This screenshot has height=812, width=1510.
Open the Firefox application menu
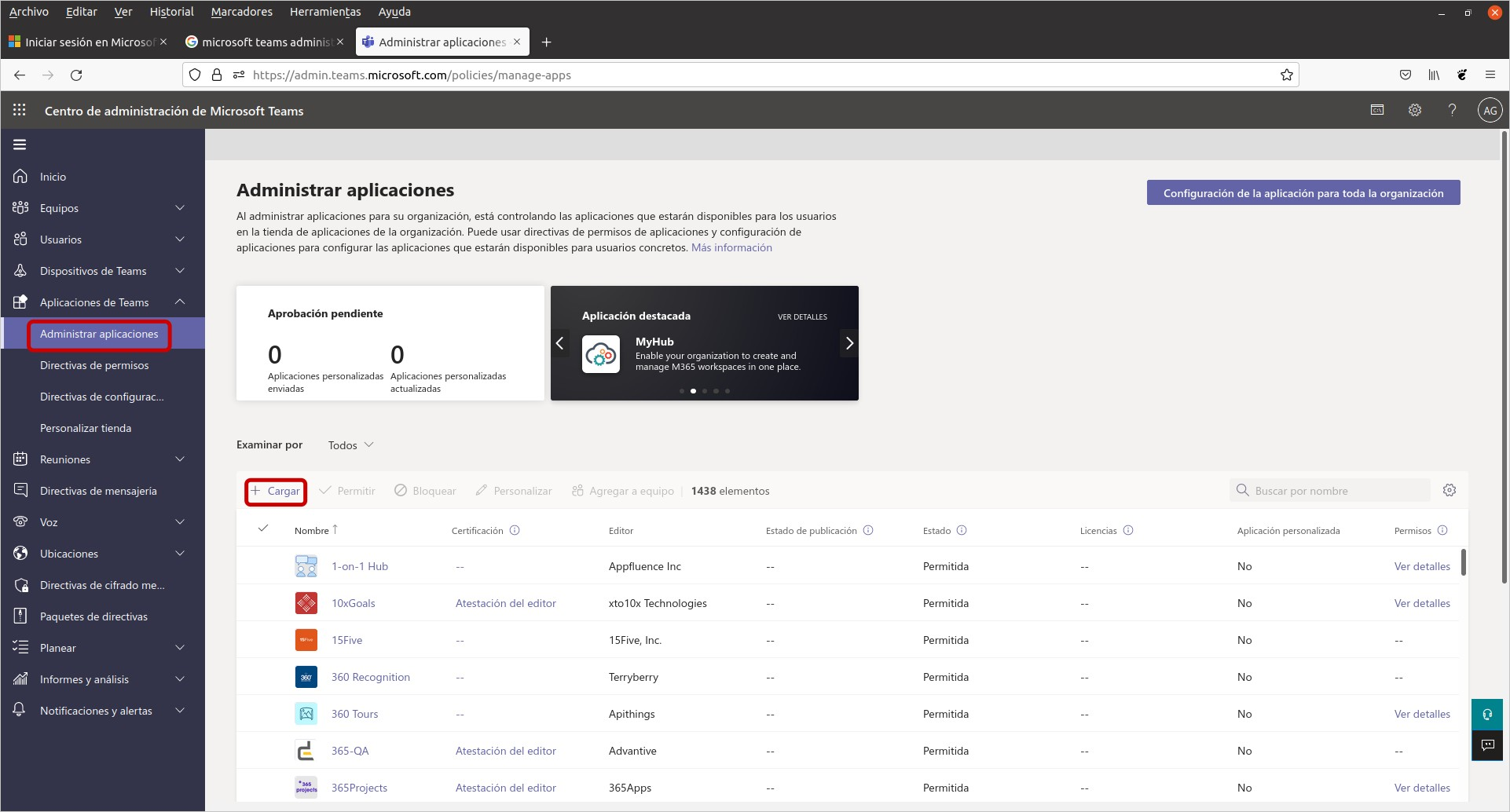[x=1490, y=75]
